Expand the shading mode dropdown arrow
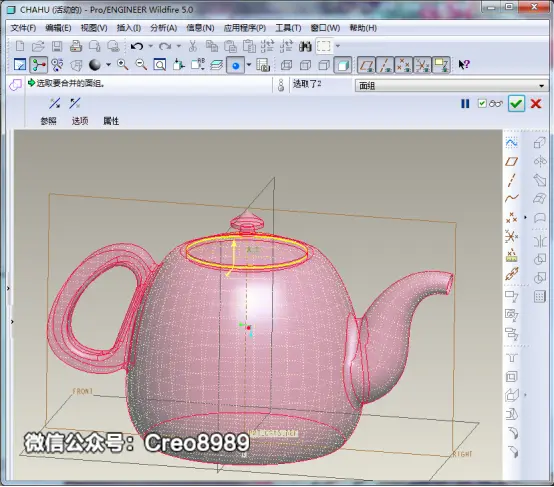The width and height of the screenshot is (554, 487). click(x=108, y=65)
